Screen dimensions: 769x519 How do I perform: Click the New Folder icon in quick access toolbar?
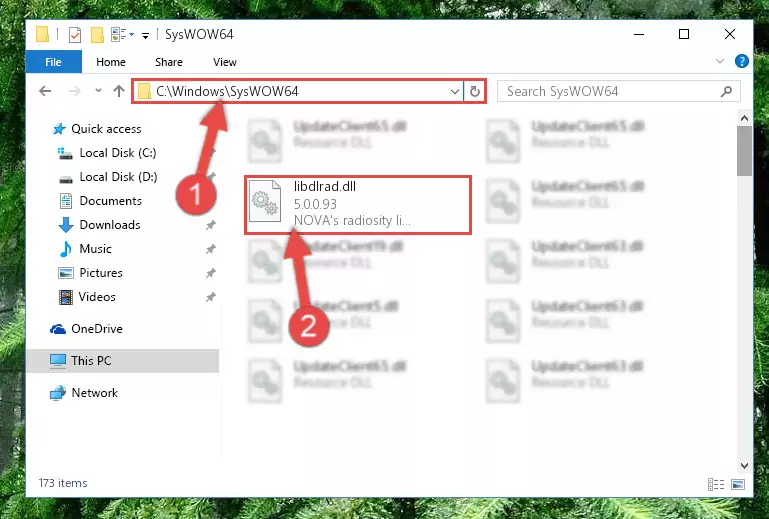coord(98,35)
